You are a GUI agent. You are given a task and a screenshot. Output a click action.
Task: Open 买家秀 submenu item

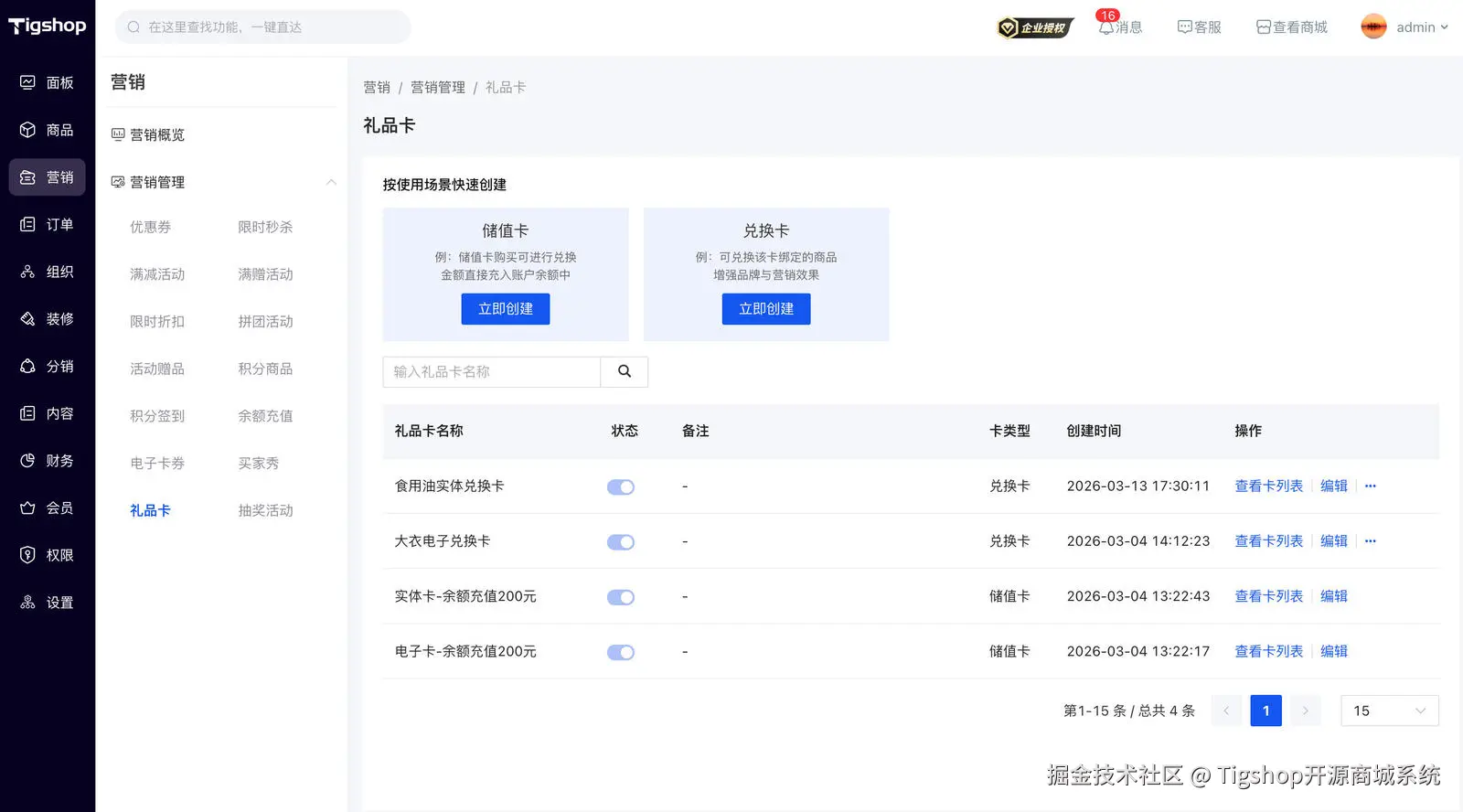pyautogui.click(x=259, y=464)
